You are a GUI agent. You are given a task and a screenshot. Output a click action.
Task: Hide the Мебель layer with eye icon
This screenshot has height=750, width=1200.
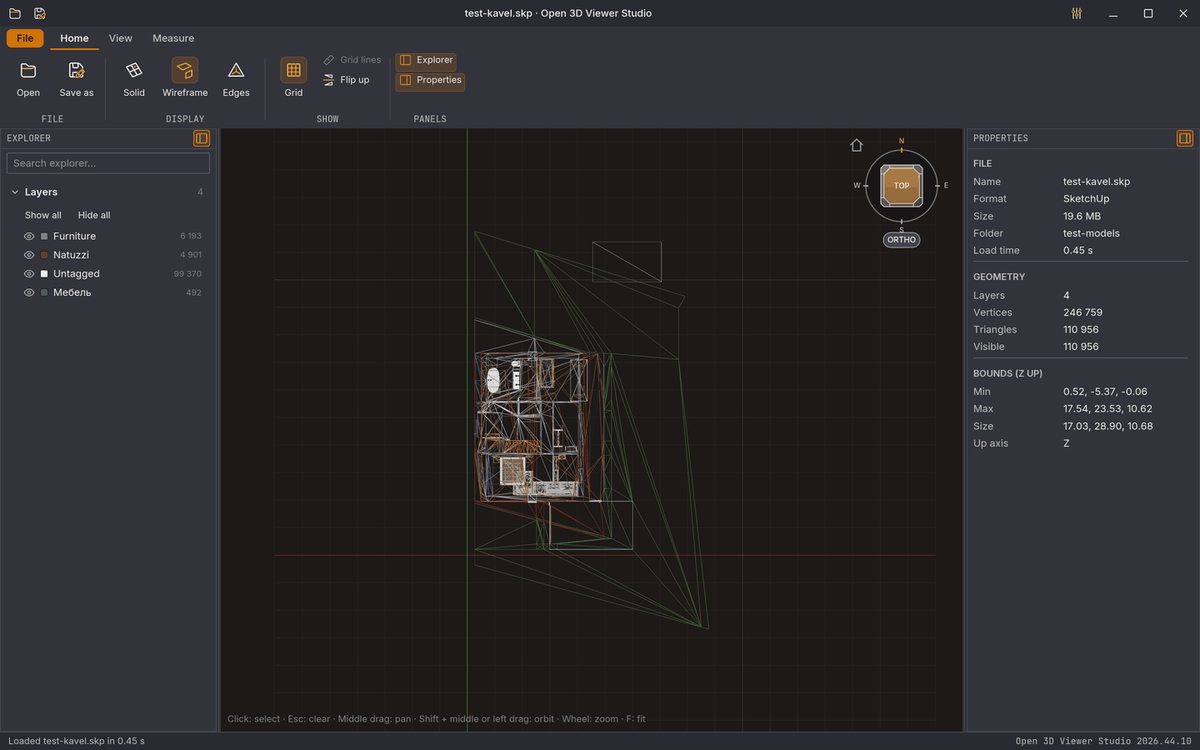point(29,293)
